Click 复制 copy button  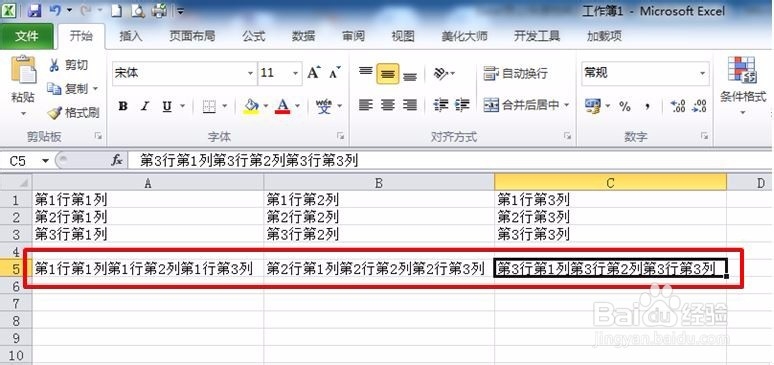tap(68, 89)
